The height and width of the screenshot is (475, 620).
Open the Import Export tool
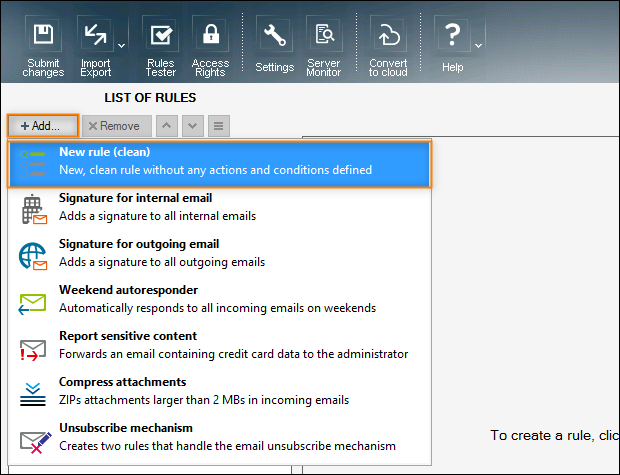[95, 37]
